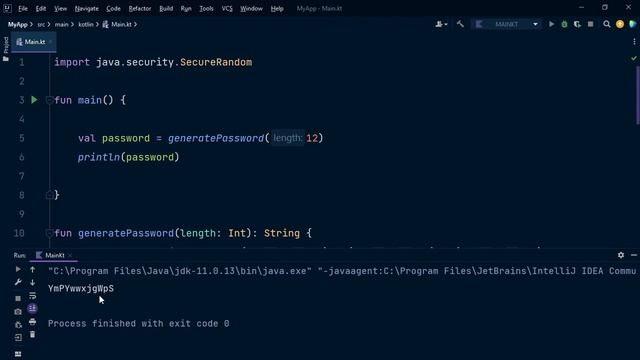
Task: Collapse generatePassword function fold marker
Action: [x=49, y=233]
